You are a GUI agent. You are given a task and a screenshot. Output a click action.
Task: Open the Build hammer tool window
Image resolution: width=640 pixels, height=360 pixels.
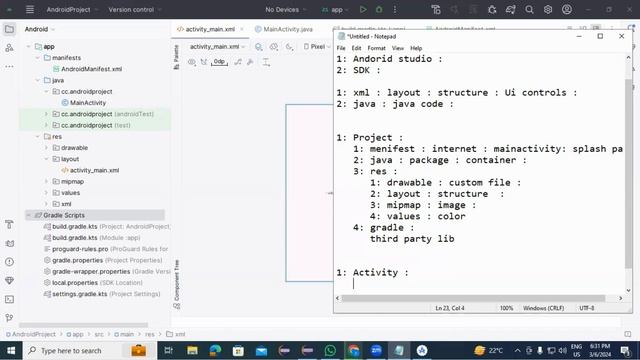(x=9, y=224)
